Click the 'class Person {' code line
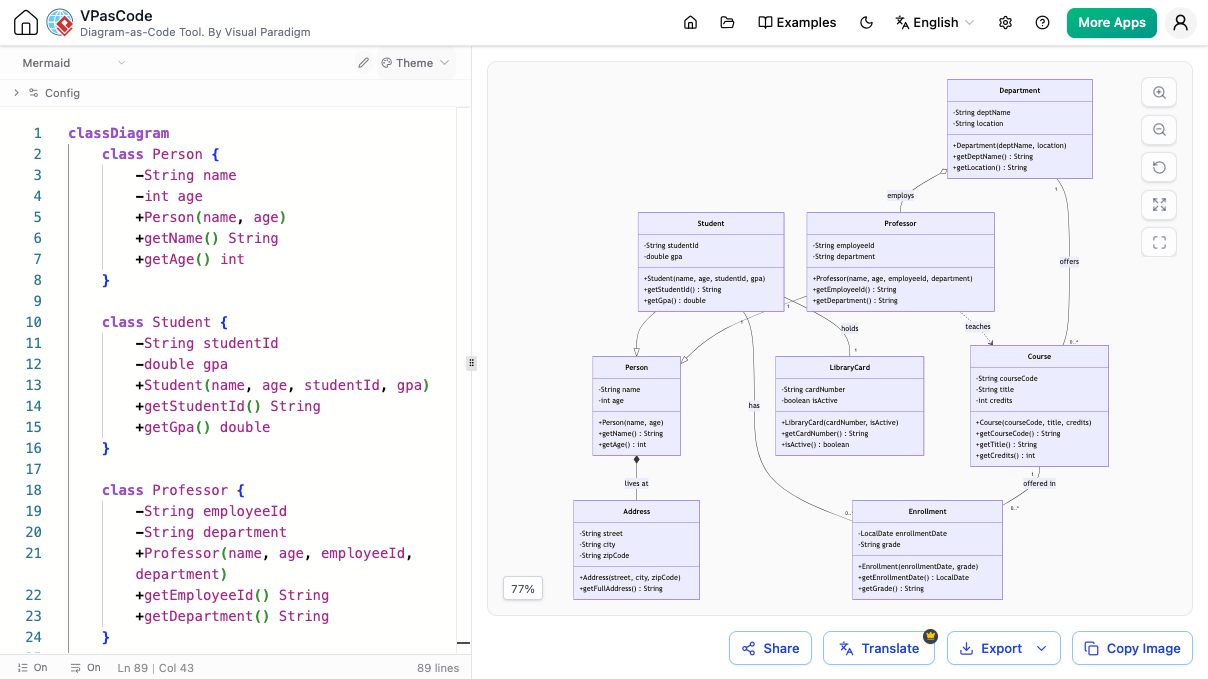 tap(160, 154)
